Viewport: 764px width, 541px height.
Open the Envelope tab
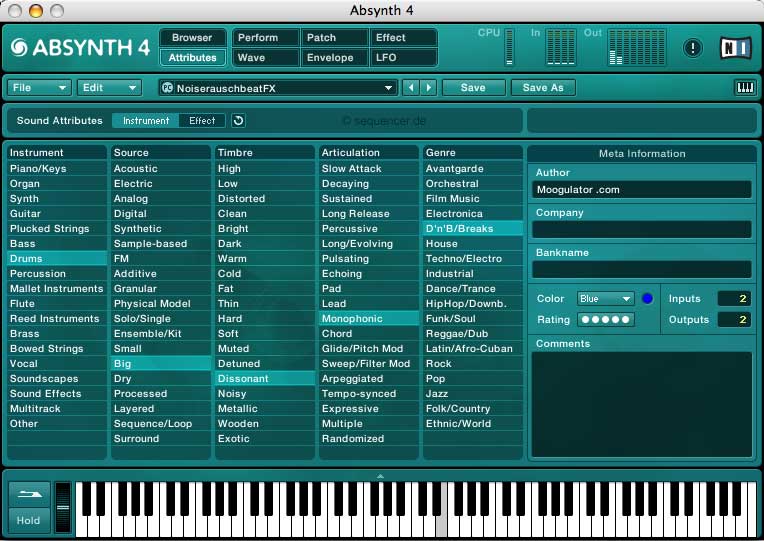click(334, 58)
